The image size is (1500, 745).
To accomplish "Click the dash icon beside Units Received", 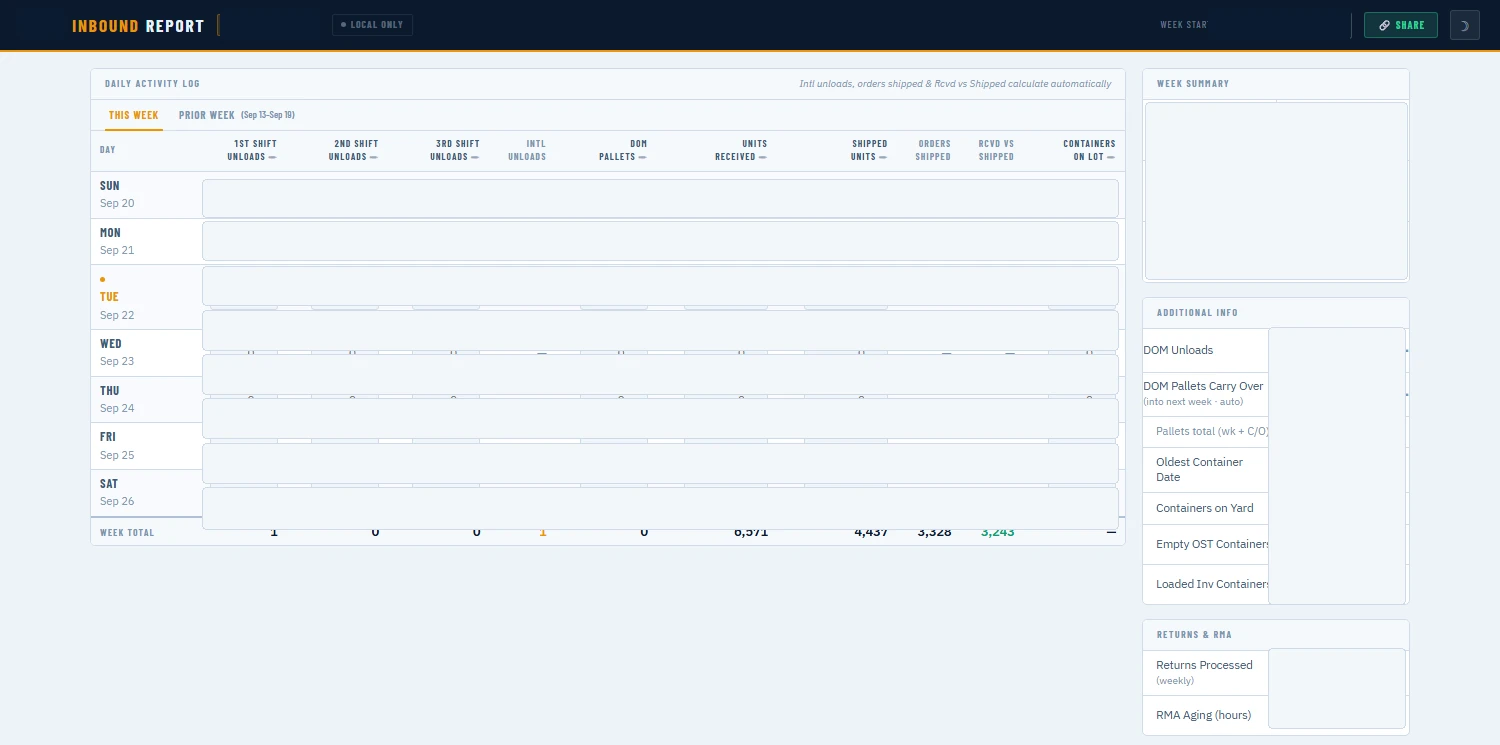I will (763, 157).
